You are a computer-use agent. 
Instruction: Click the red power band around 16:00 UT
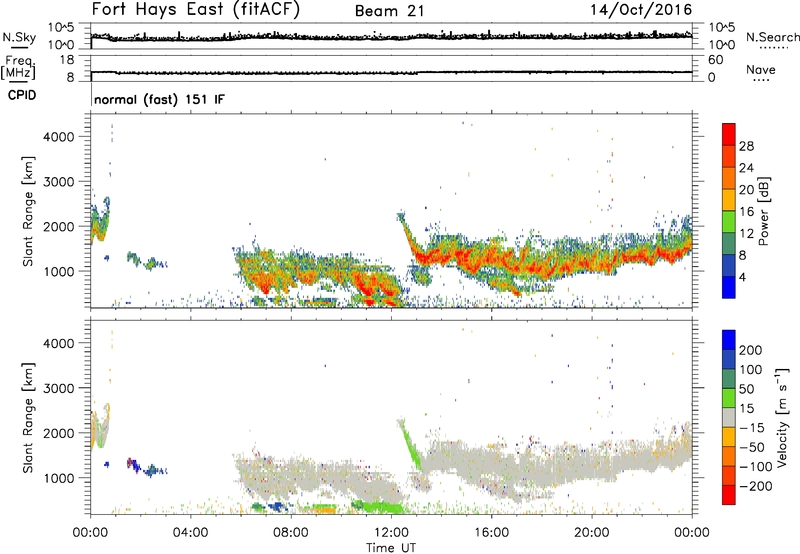click(x=492, y=259)
